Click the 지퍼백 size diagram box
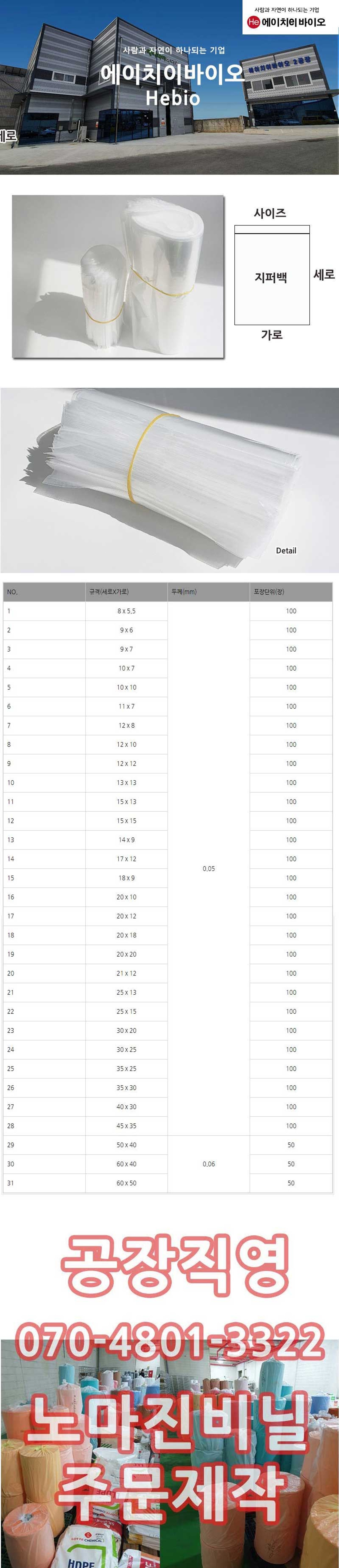 tap(272, 275)
